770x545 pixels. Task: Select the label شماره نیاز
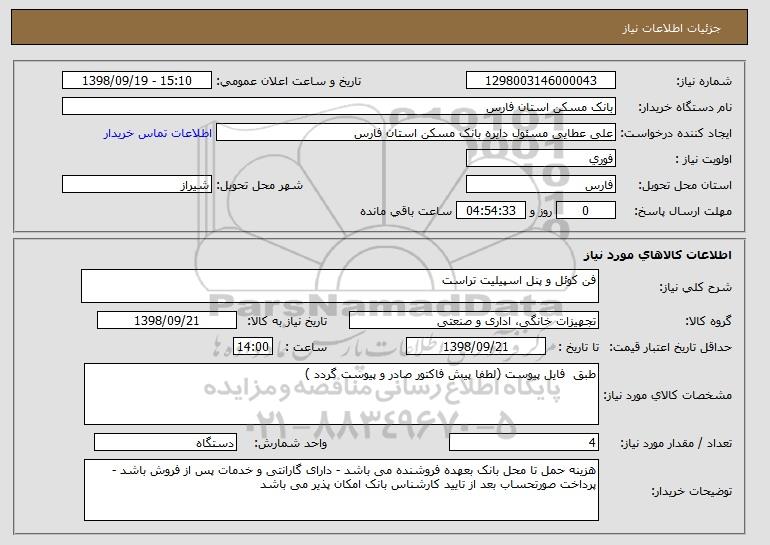[x=704, y=81]
